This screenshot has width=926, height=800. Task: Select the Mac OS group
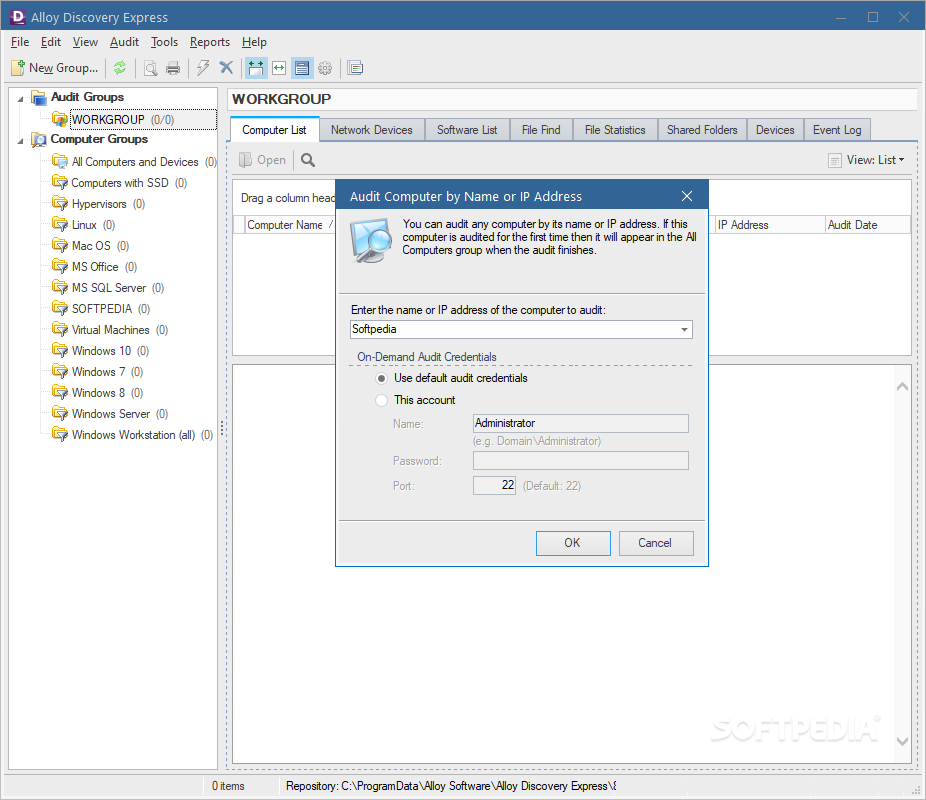coord(91,246)
